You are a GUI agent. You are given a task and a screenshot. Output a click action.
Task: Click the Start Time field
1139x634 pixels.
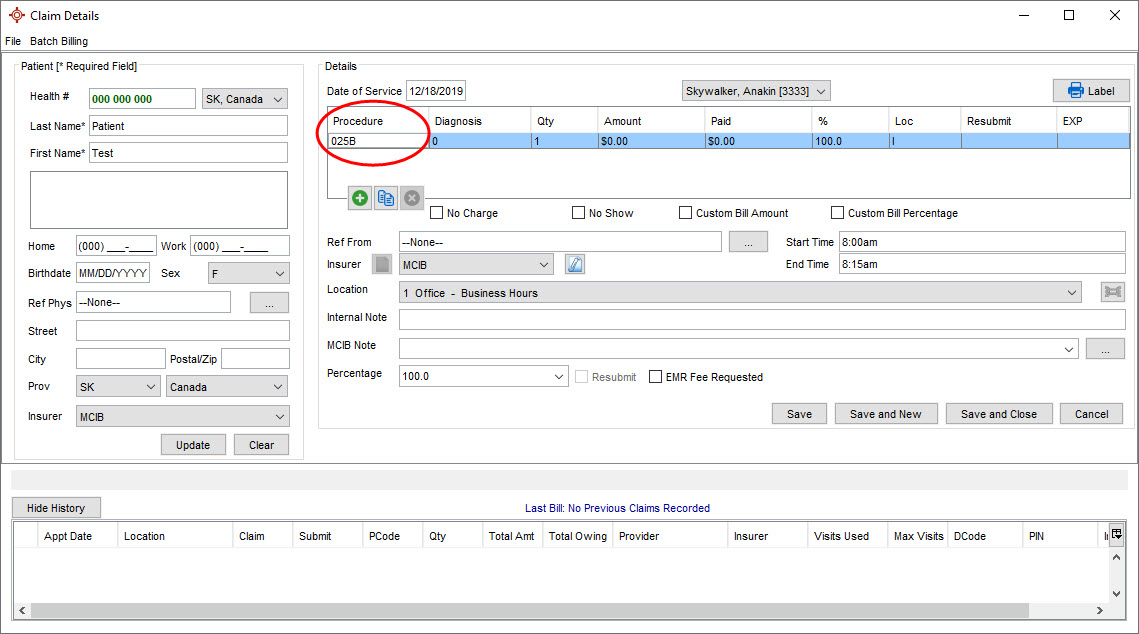coord(982,242)
